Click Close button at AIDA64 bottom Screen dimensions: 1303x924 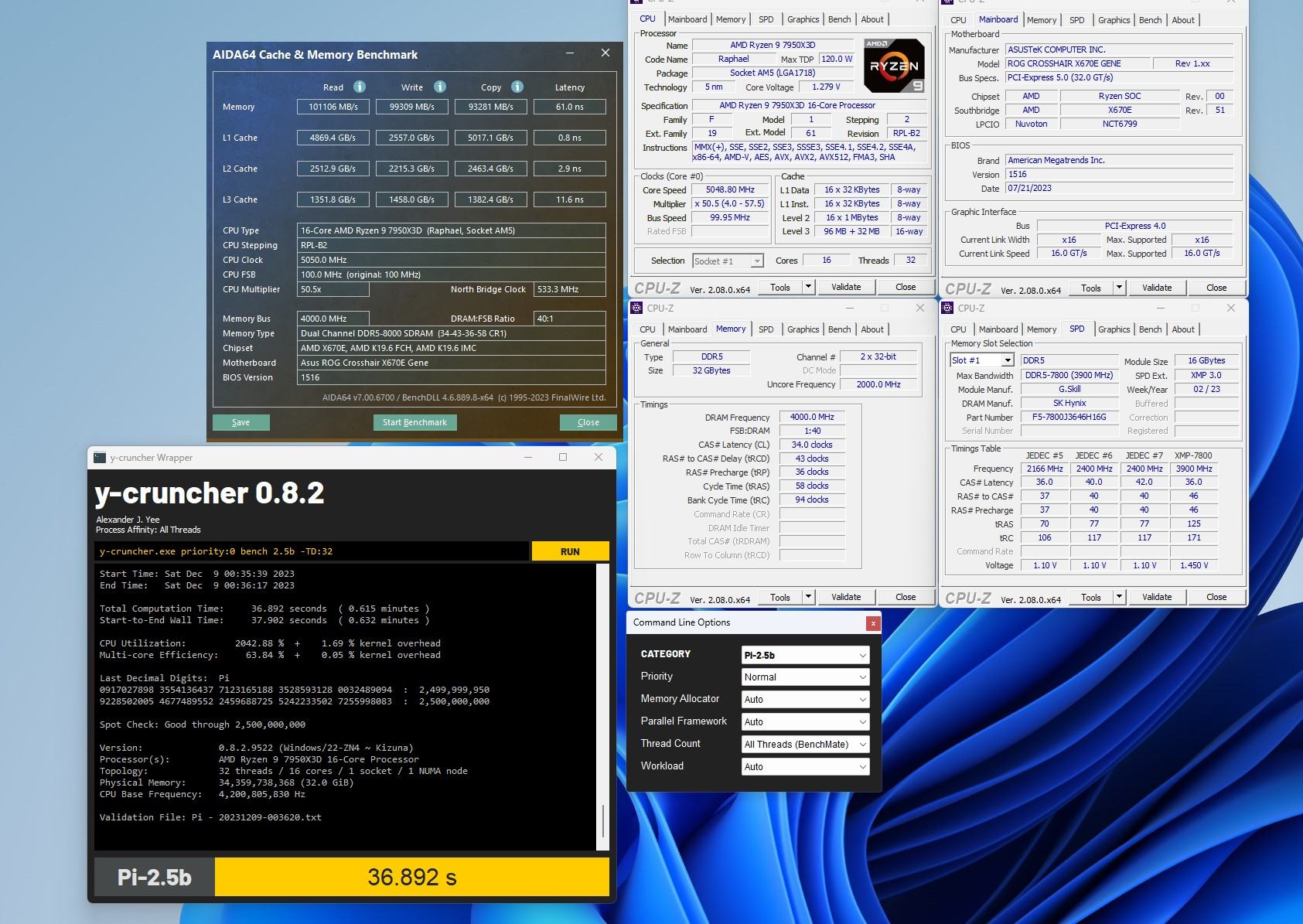pyautogui.click(x=588, y=422)
